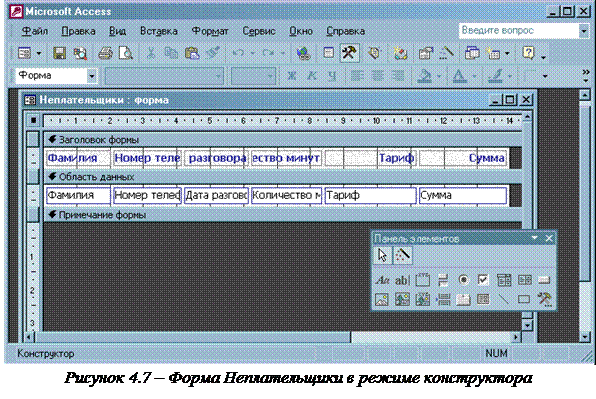This screenshot has height=399, width=596.
Task: Click the Print toolbar icon
Action: (x=105, y=53)
